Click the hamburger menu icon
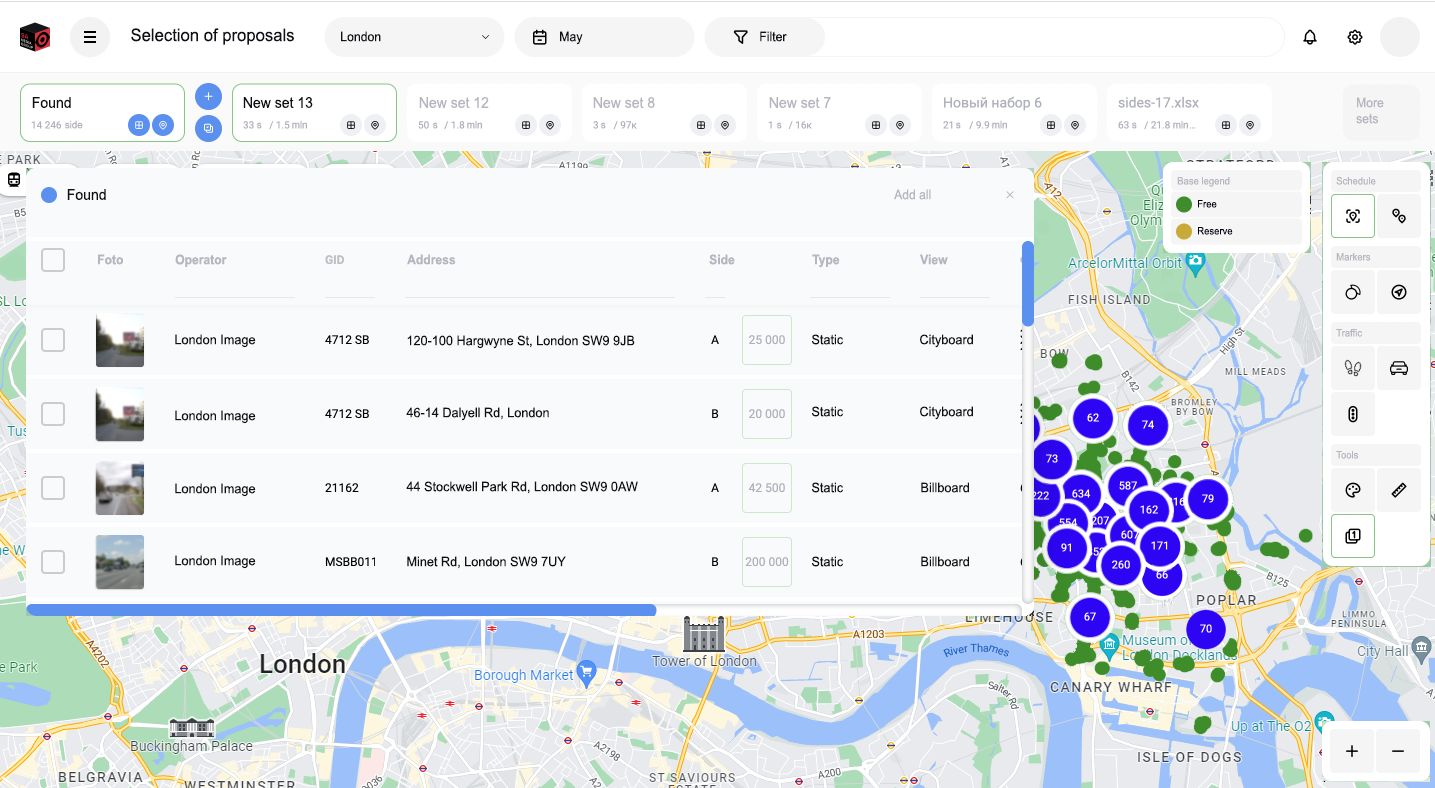This screenshot has width=1435, height=788. pyautogui.click(x=90, y=37)
